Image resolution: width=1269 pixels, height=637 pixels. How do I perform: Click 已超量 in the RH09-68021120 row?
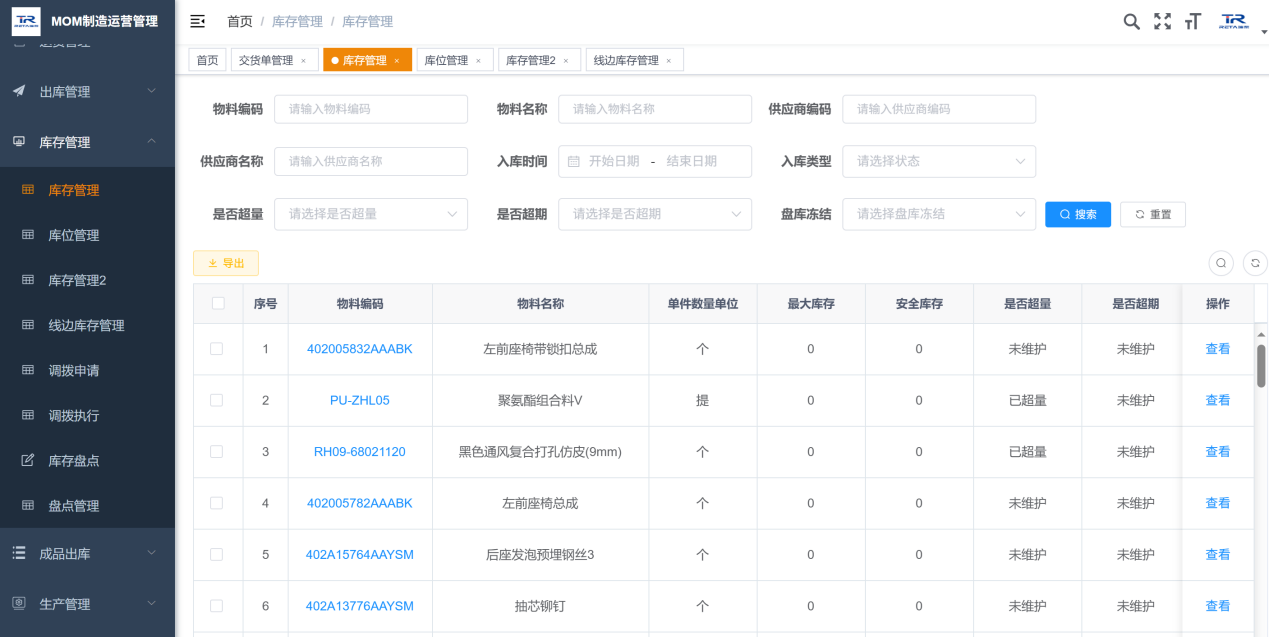pyautogui.click(x=1028, y=452)
